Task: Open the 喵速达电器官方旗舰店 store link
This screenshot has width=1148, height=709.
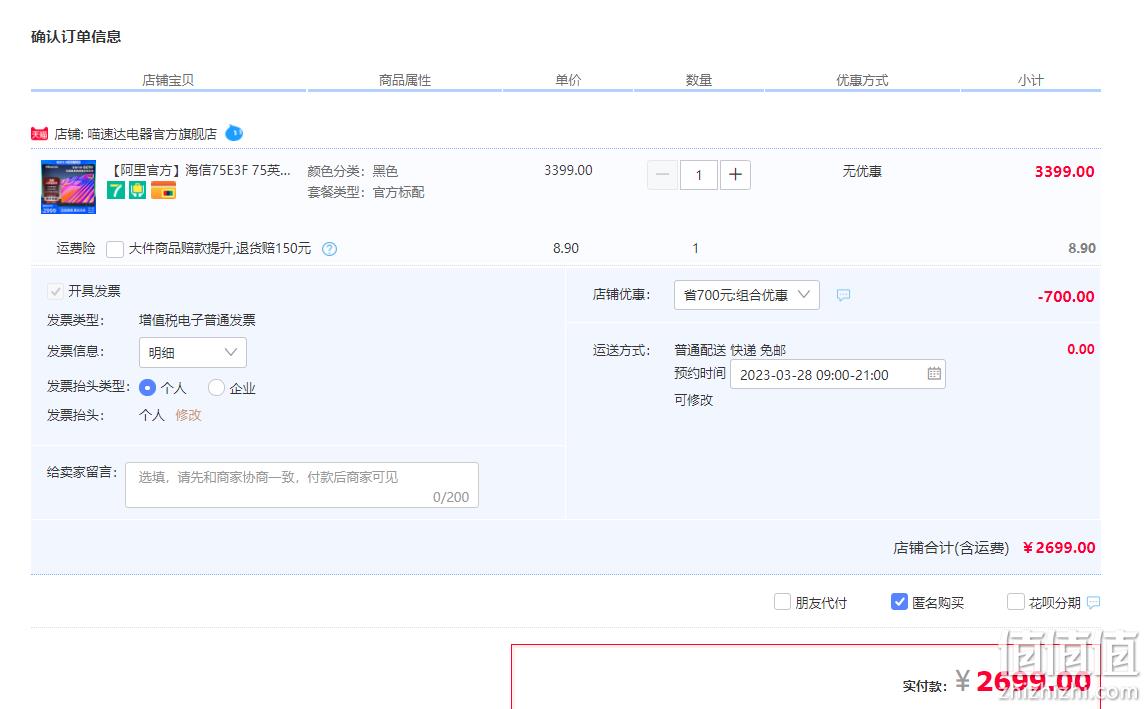Action: pos(152,134)
